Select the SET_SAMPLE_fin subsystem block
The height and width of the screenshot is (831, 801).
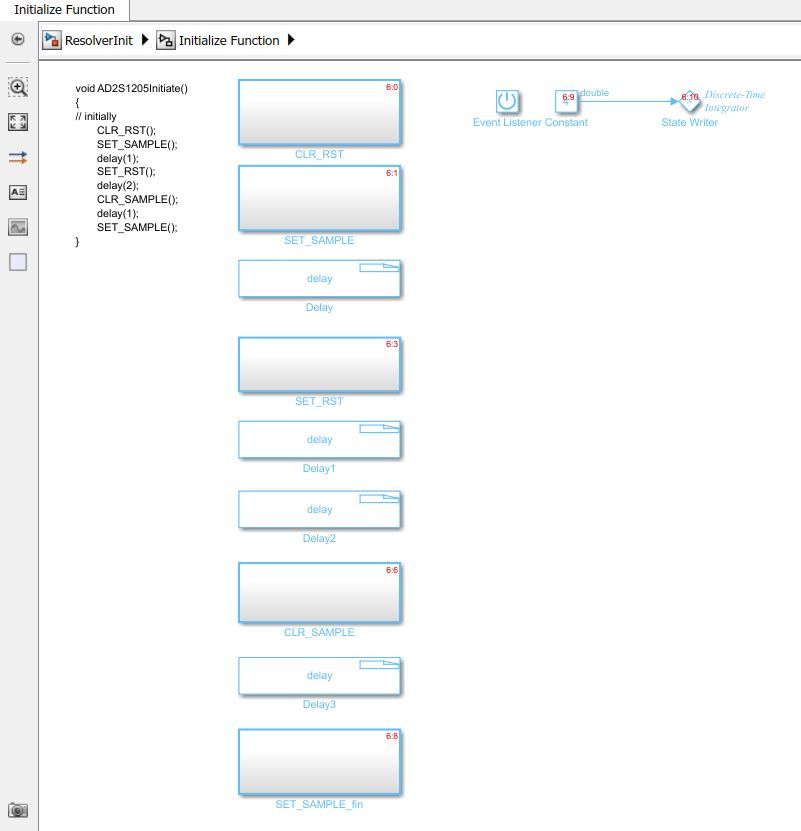coord(319,762)
